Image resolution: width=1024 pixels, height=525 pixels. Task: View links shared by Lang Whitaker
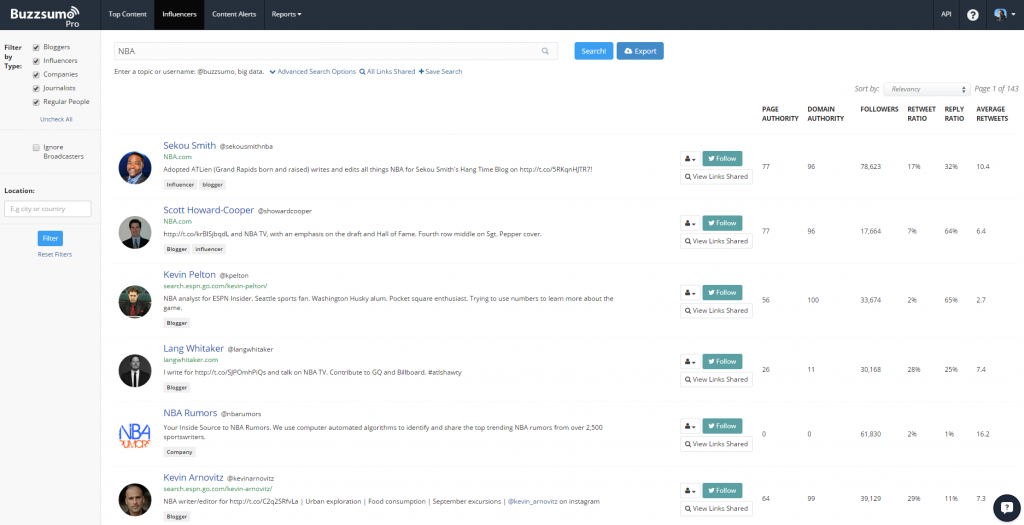(x=716, y=380)
